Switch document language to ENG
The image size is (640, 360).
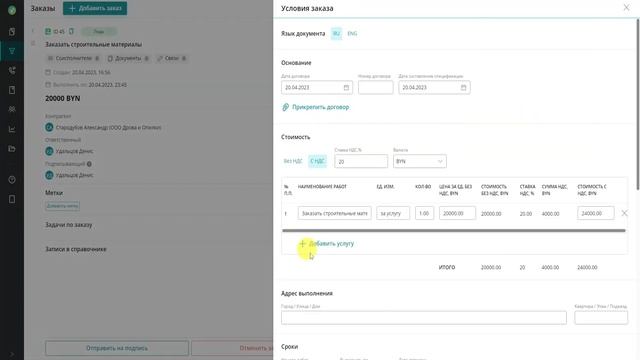[x=352, y=33]
